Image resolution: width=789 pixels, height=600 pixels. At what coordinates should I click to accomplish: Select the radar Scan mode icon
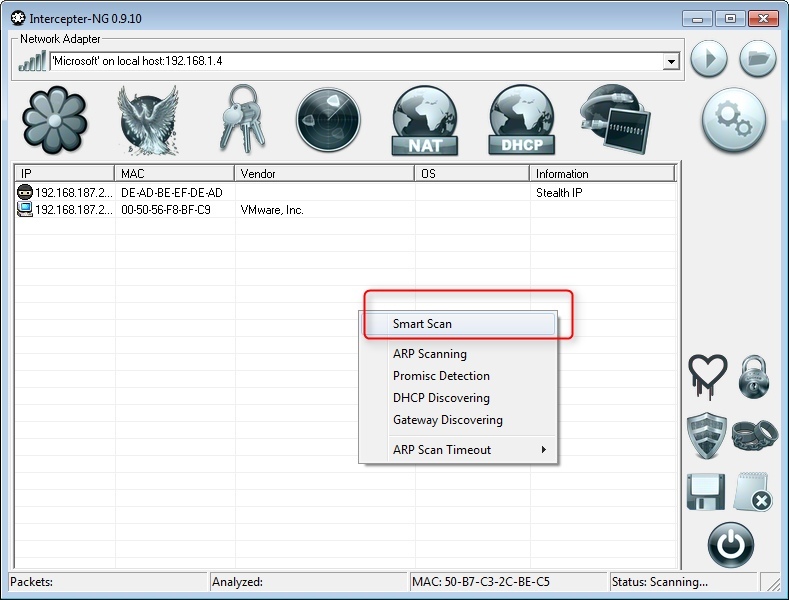328,120
